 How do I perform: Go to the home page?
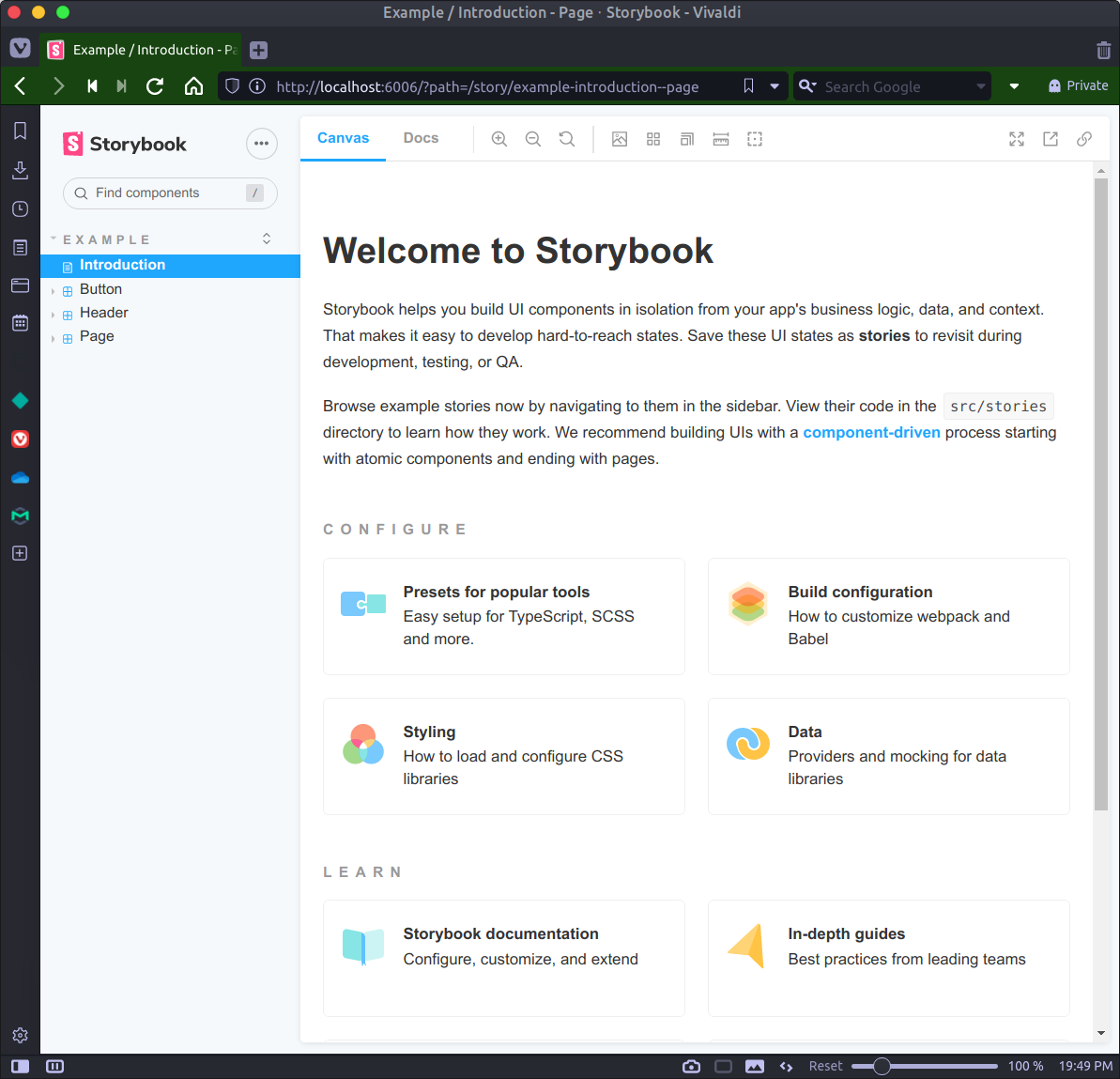tap(193, 86)
